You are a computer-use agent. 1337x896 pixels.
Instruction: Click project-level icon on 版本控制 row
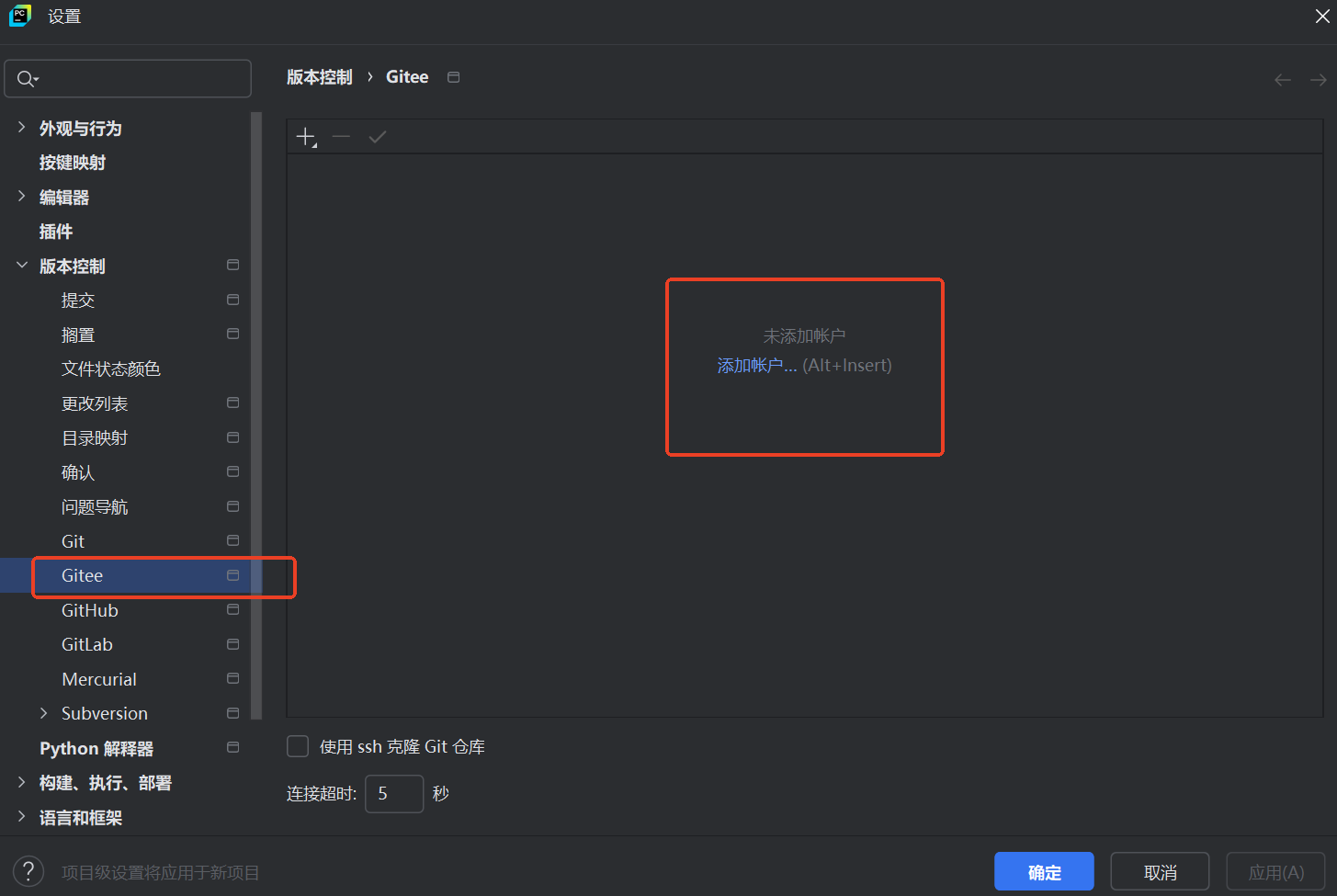coord(232,265)
